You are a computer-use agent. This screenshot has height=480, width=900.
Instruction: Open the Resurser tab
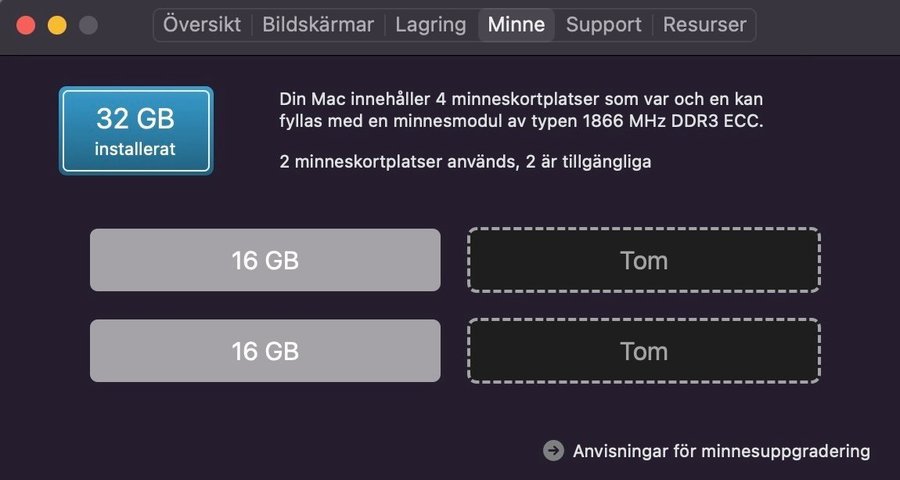704,25
